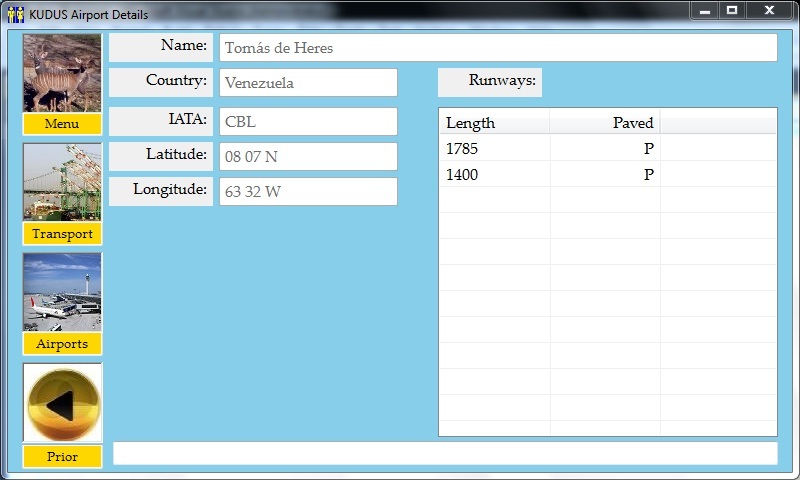The height and width of the screenshot is (480, 800).
Task: Click the golden back arrow icon
Action: click(62, 404)
